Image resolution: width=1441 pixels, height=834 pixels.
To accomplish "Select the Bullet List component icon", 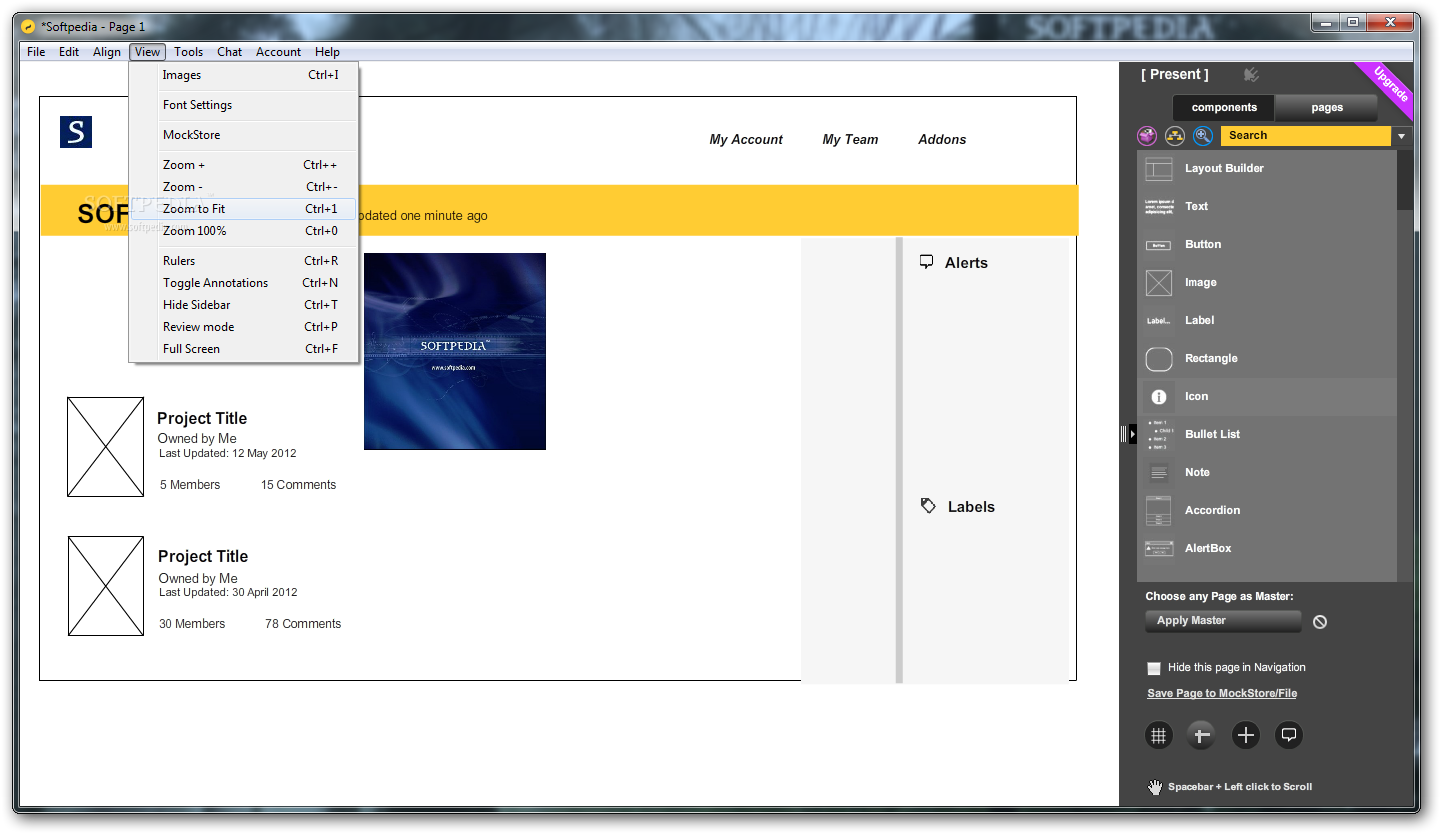I will pos(1159,434).
